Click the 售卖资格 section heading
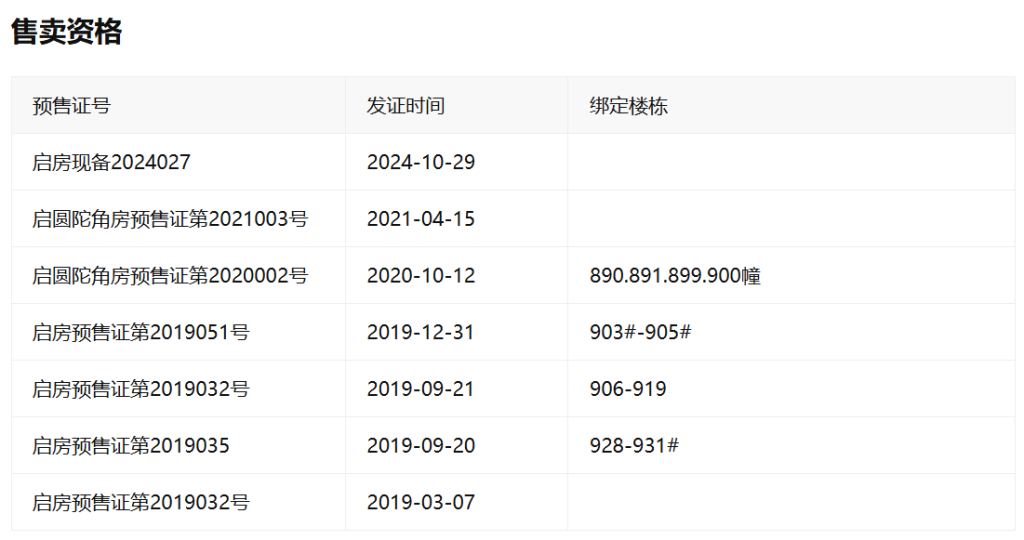Image resolution: width=1024 pixels, height=540 pixels. 66,32
